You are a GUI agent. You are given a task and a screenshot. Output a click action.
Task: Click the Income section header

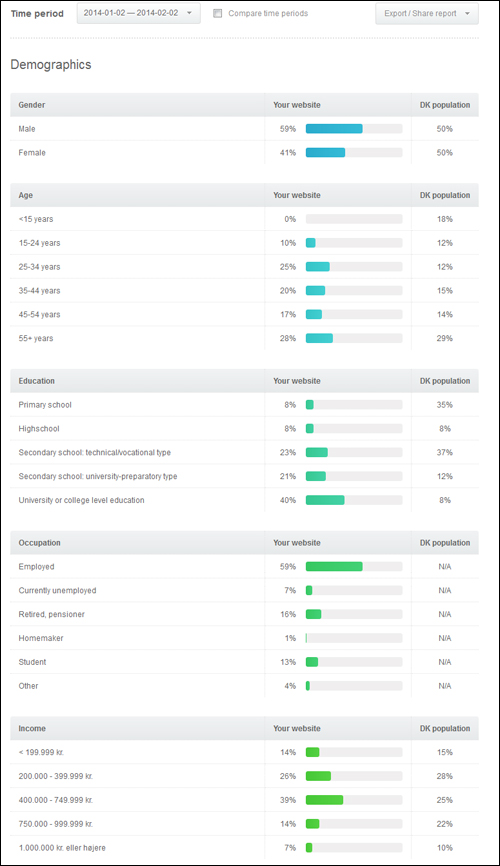32,728
